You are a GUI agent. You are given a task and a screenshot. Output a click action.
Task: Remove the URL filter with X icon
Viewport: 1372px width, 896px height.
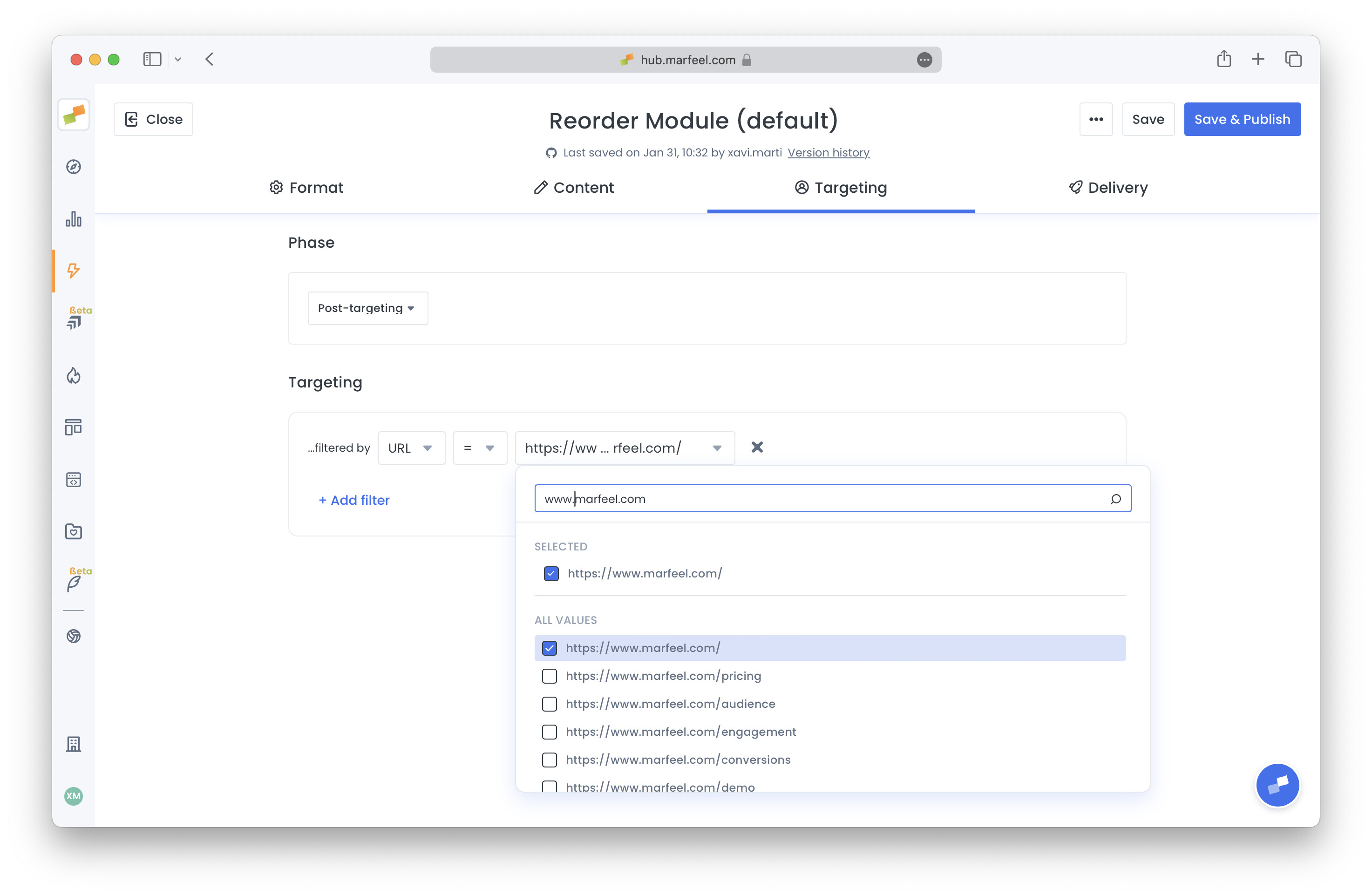[757, 448]
